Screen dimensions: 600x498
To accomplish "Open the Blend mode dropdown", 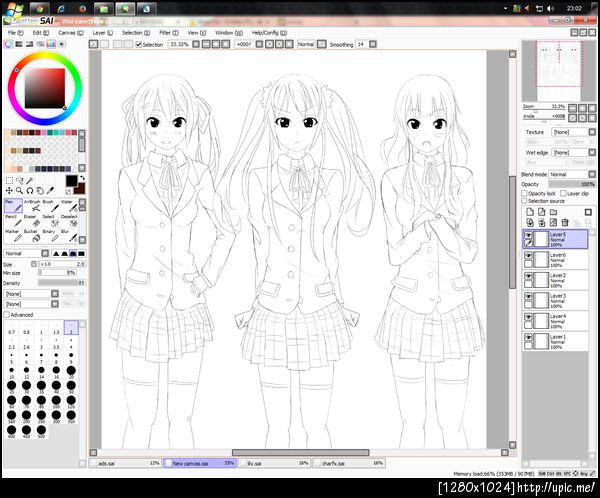I will coord(592,174).
